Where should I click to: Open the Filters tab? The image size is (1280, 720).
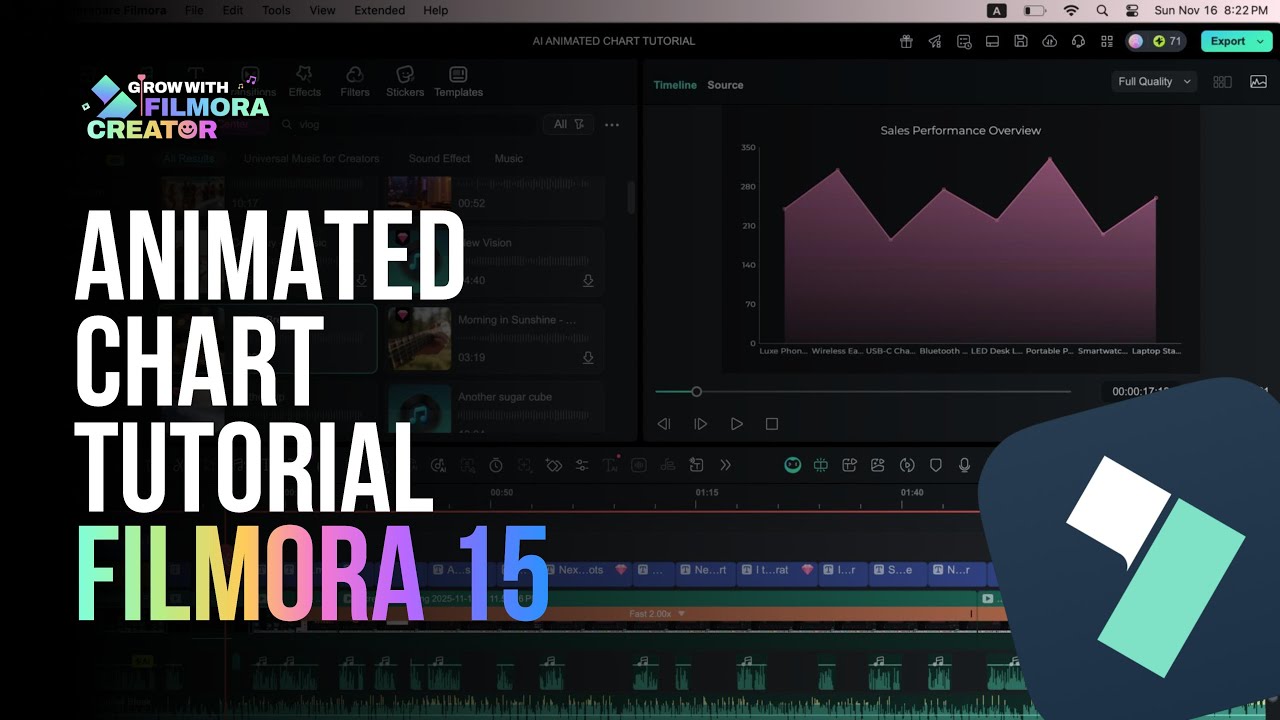point(355,82)
